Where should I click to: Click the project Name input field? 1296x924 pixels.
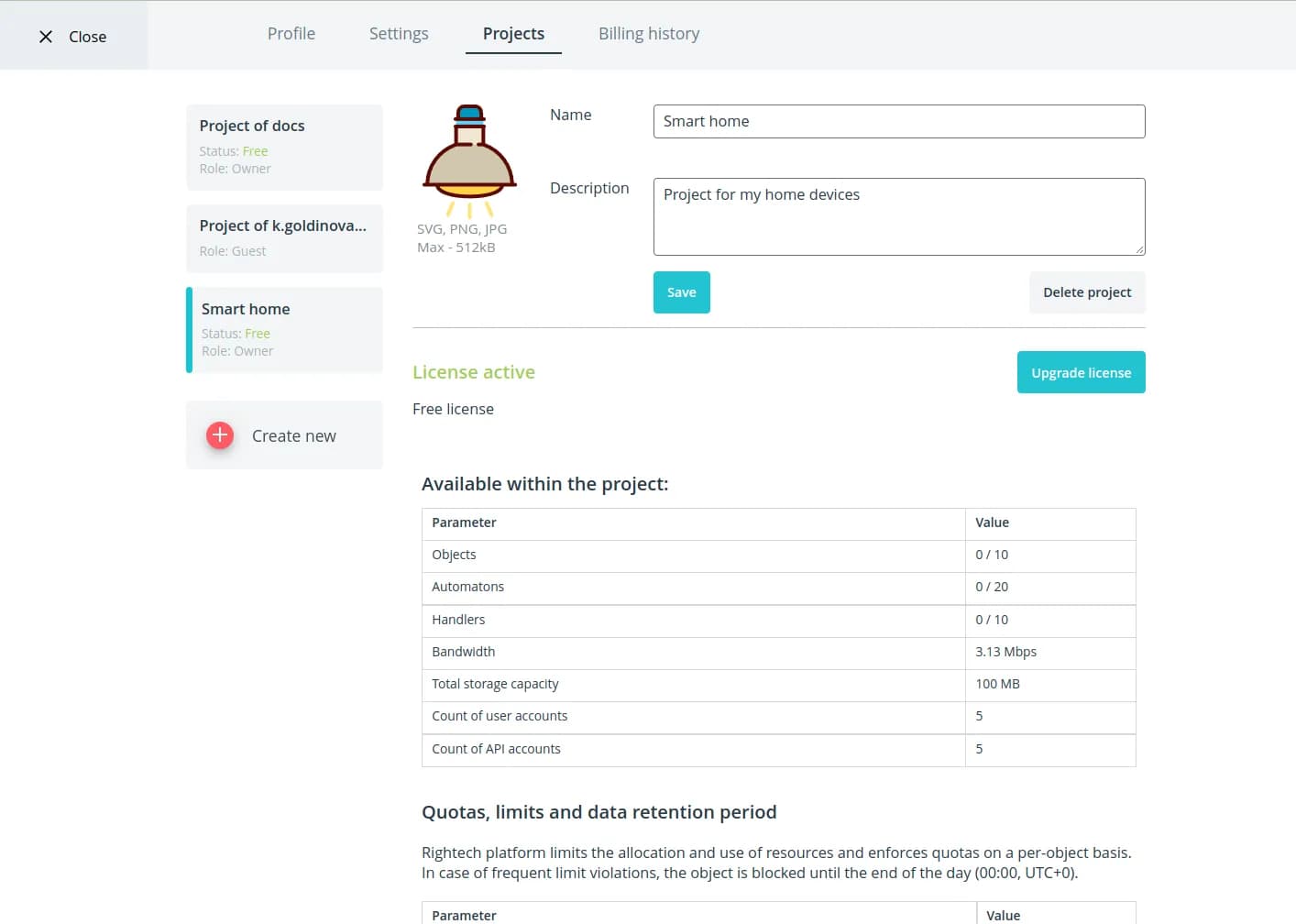[898, 122]
